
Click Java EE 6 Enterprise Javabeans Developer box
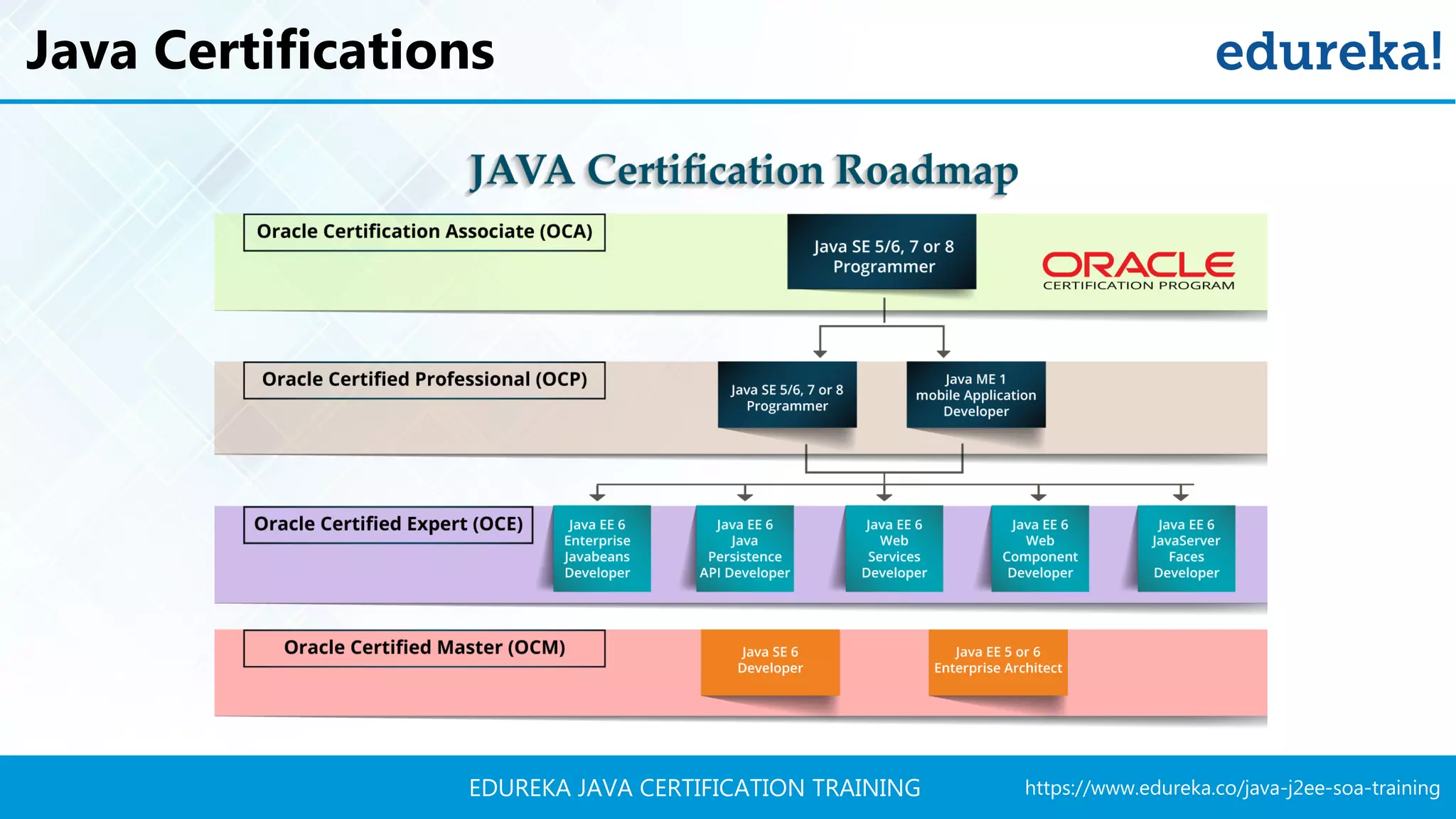(601, 548)
